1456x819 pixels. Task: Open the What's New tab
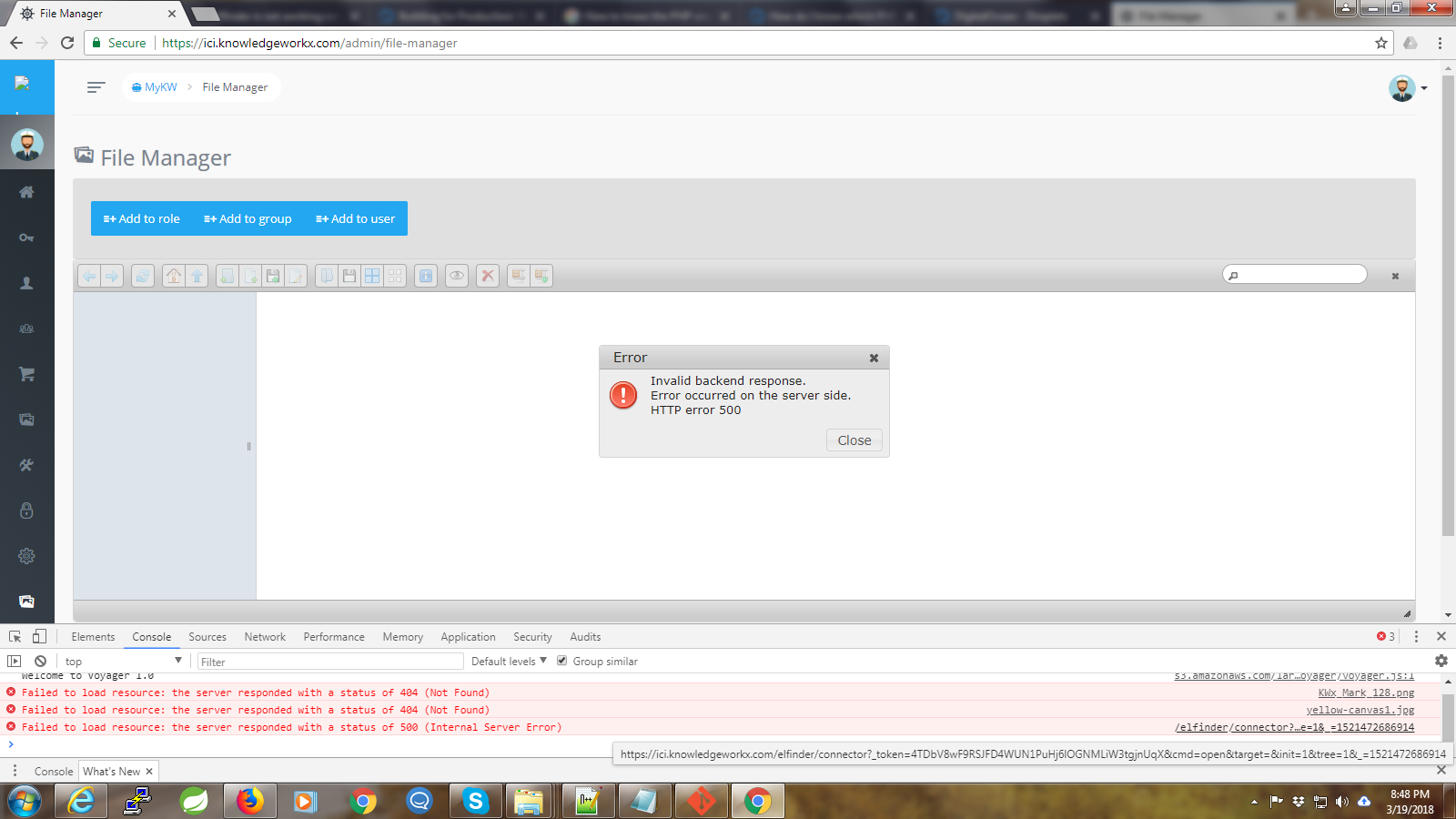[112, 771]
